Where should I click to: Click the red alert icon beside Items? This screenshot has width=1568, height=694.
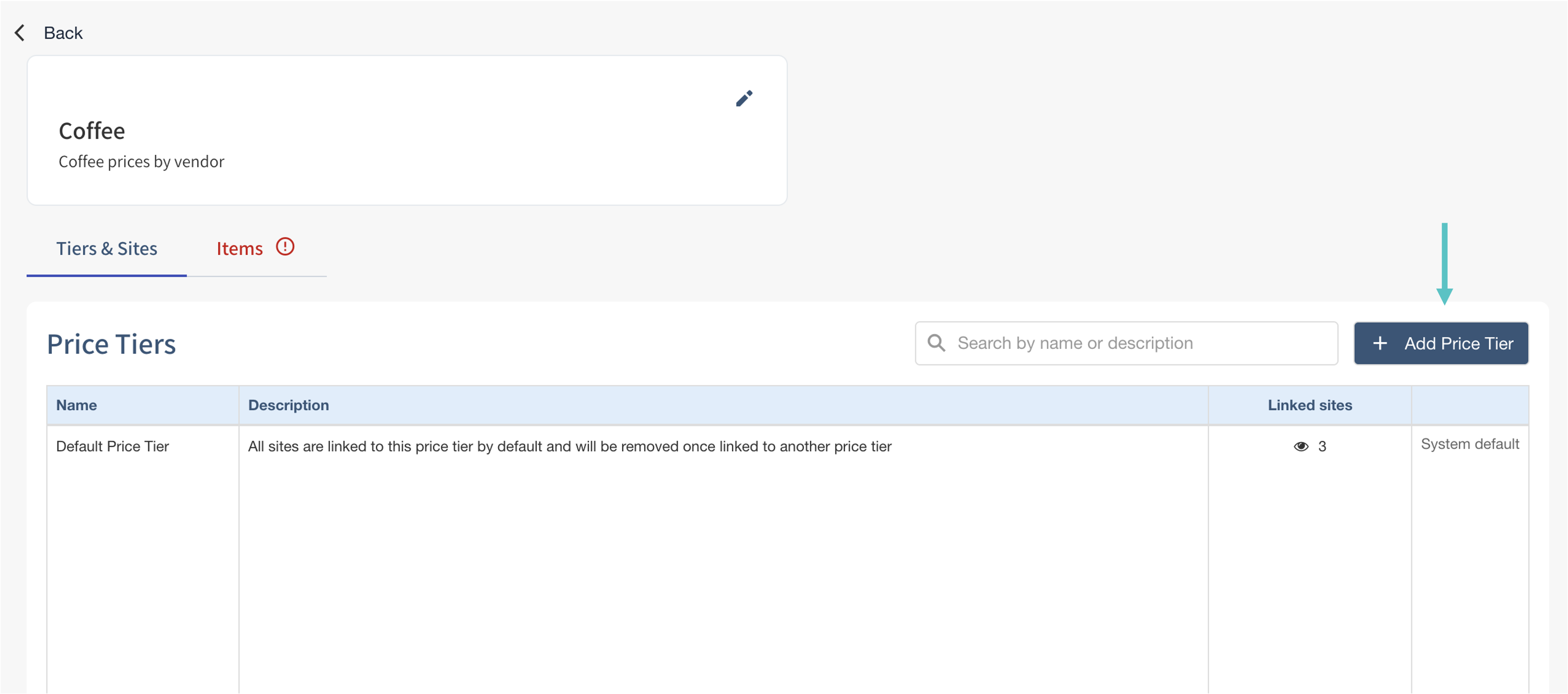click(x=285, y=246)
